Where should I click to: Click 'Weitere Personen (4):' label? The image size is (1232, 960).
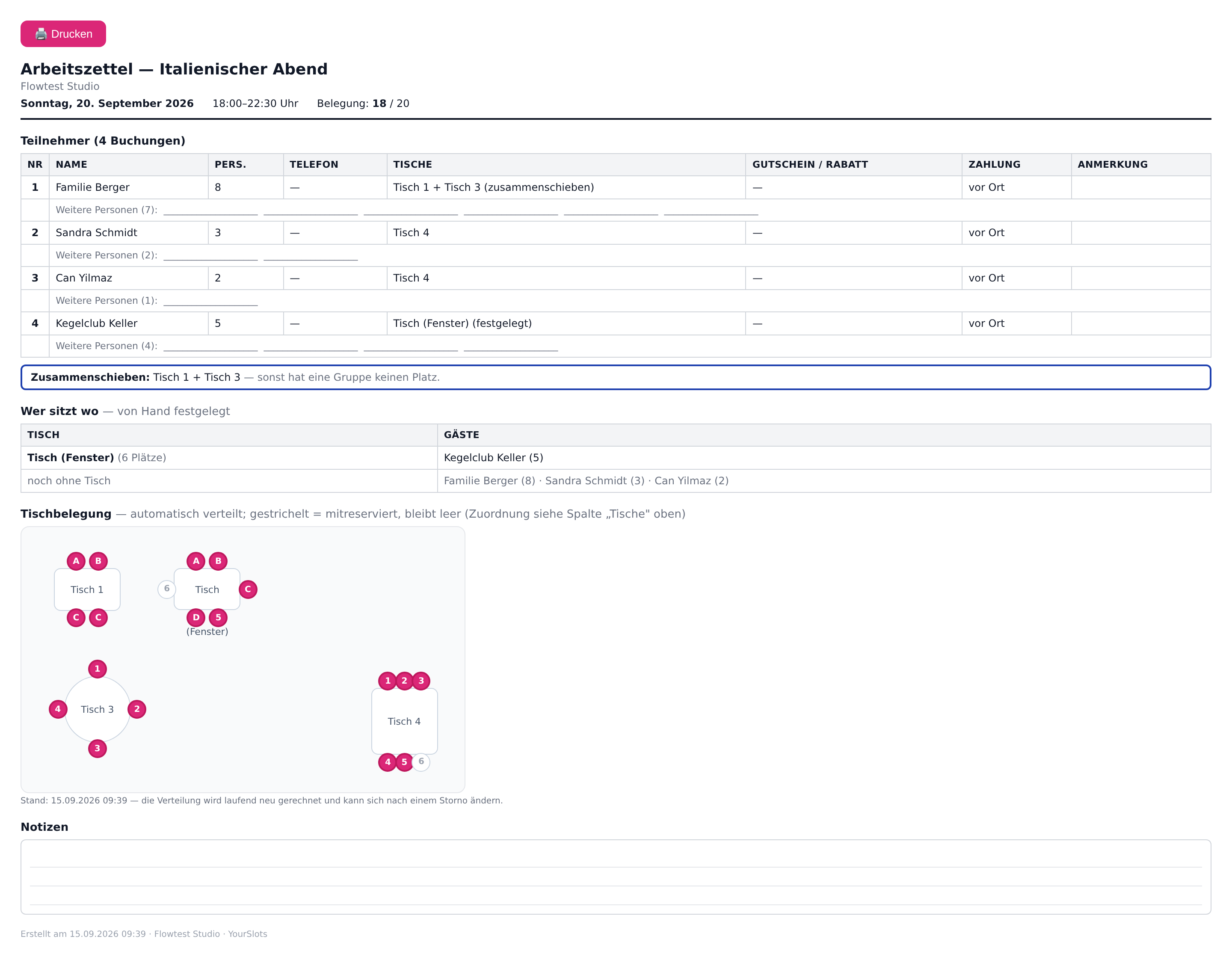pyautogui.click(x=107, y=346)
